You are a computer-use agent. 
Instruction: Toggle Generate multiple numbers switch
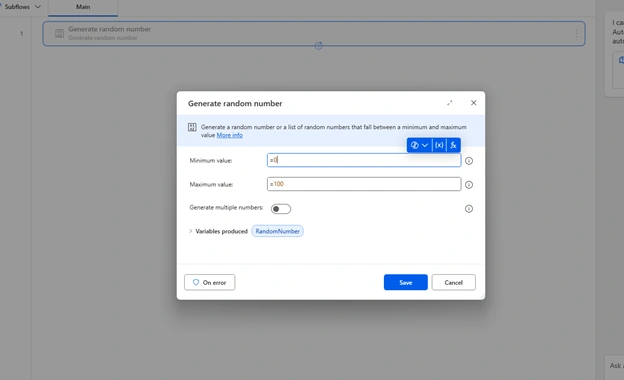coord(281,209)
